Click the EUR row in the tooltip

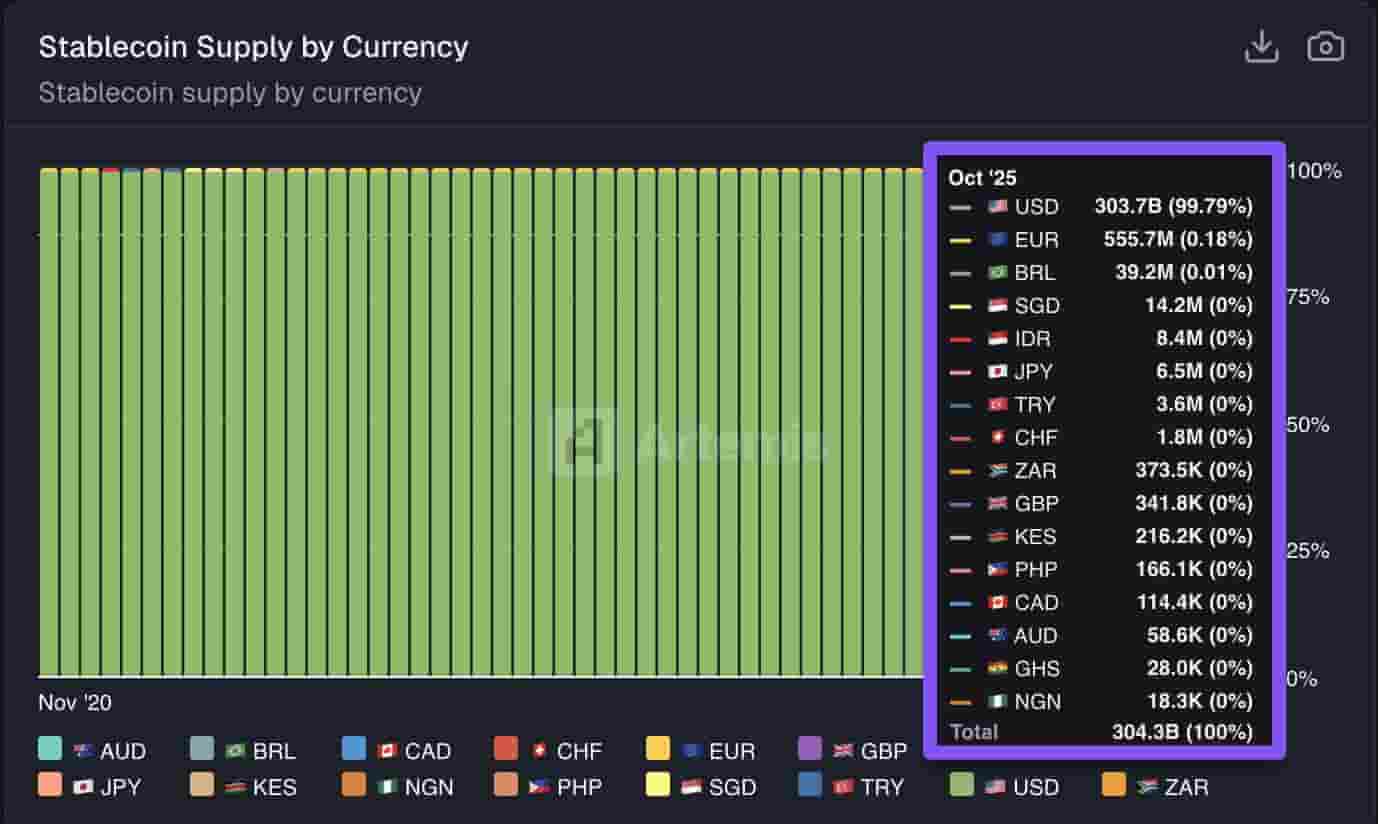coord(1100,240)
